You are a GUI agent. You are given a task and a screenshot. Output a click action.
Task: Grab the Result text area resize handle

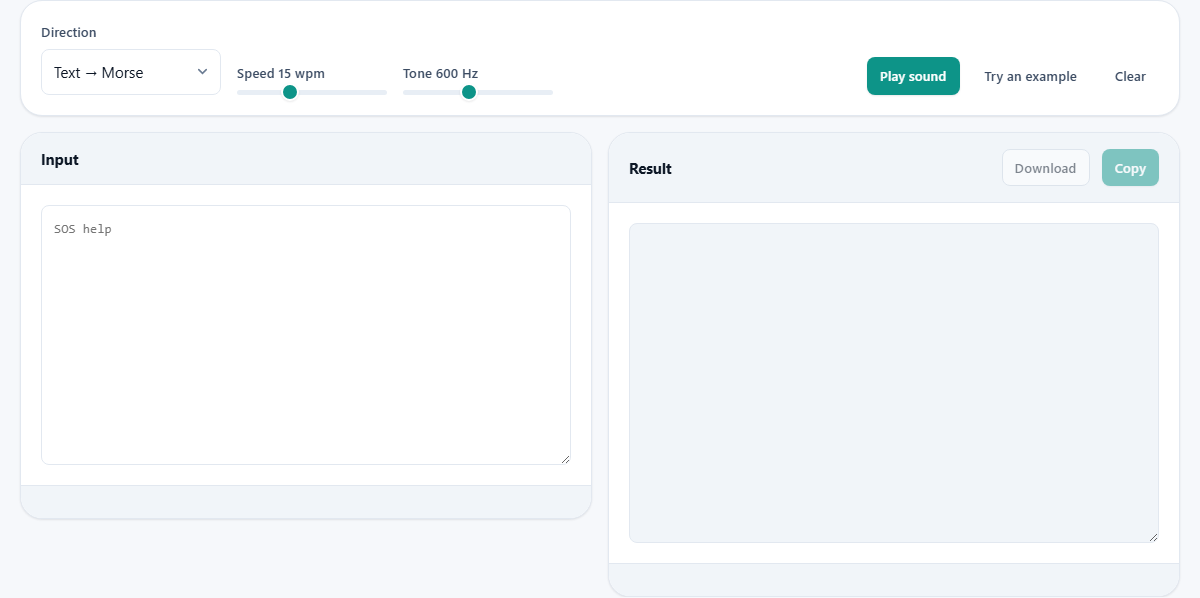(x=1153, y=537)
